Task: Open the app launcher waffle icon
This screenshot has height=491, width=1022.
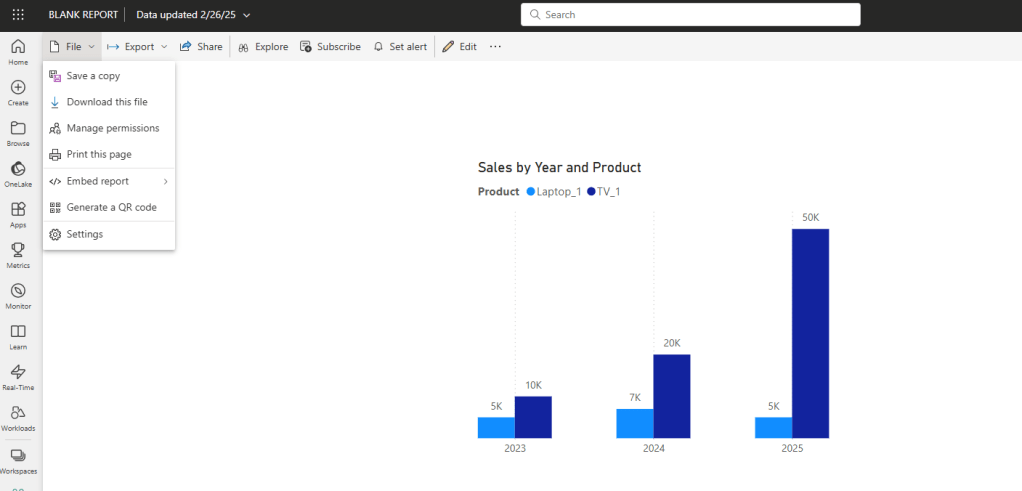Action: pyautogui.click(x=18, y=15)
